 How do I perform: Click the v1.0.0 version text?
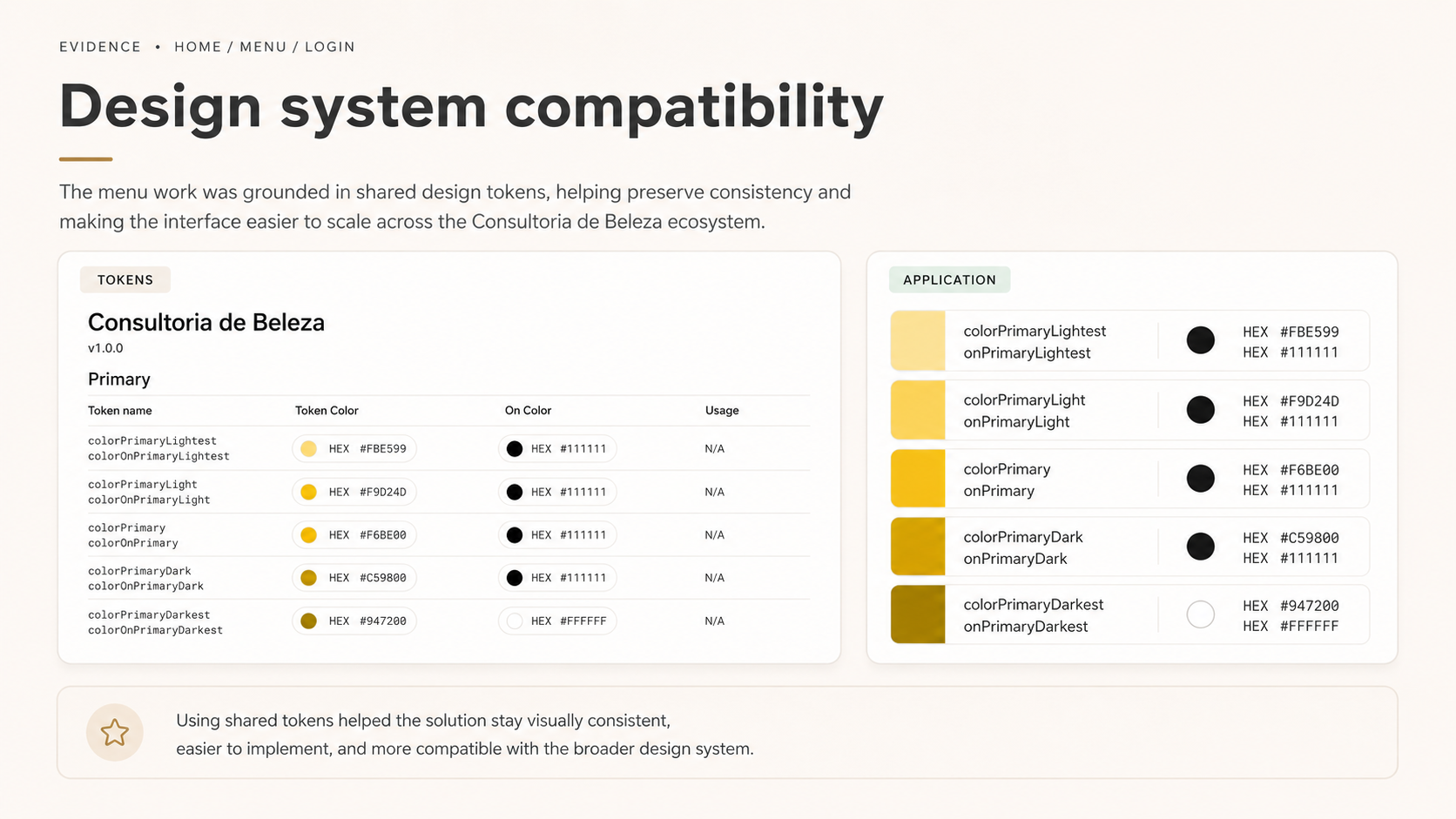click(105, 348)
